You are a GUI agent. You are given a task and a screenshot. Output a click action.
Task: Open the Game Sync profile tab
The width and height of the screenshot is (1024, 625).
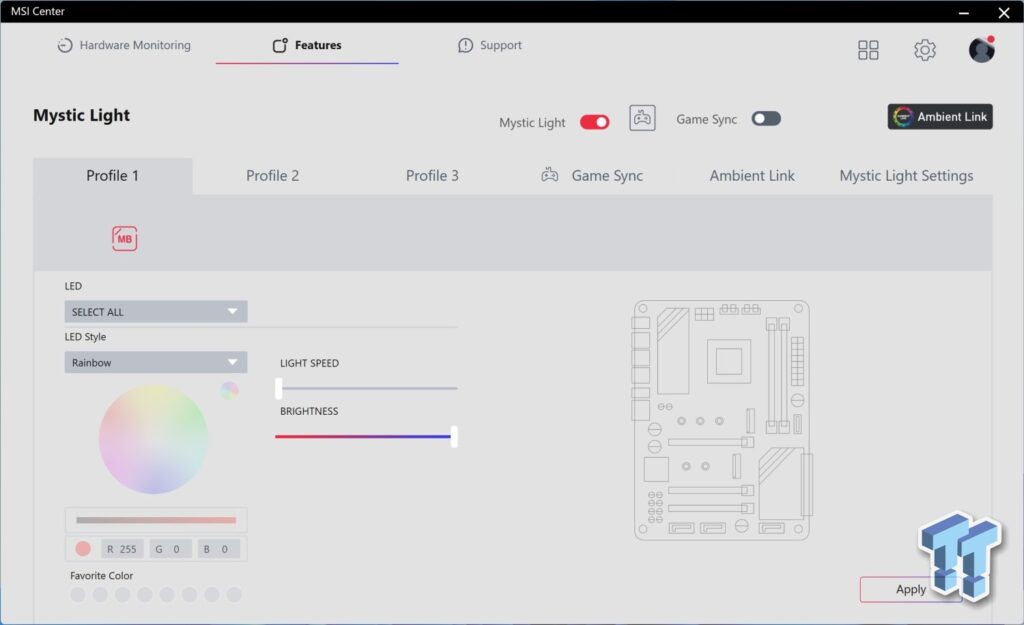pyautogui.click(x=592, y=176)
